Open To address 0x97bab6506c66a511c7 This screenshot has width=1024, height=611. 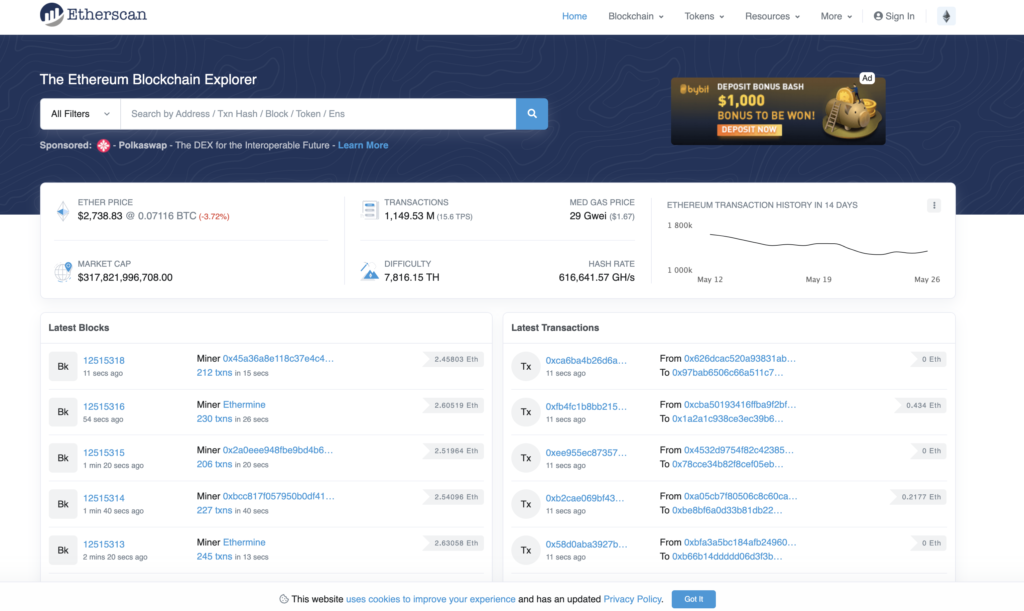point(728,373)
